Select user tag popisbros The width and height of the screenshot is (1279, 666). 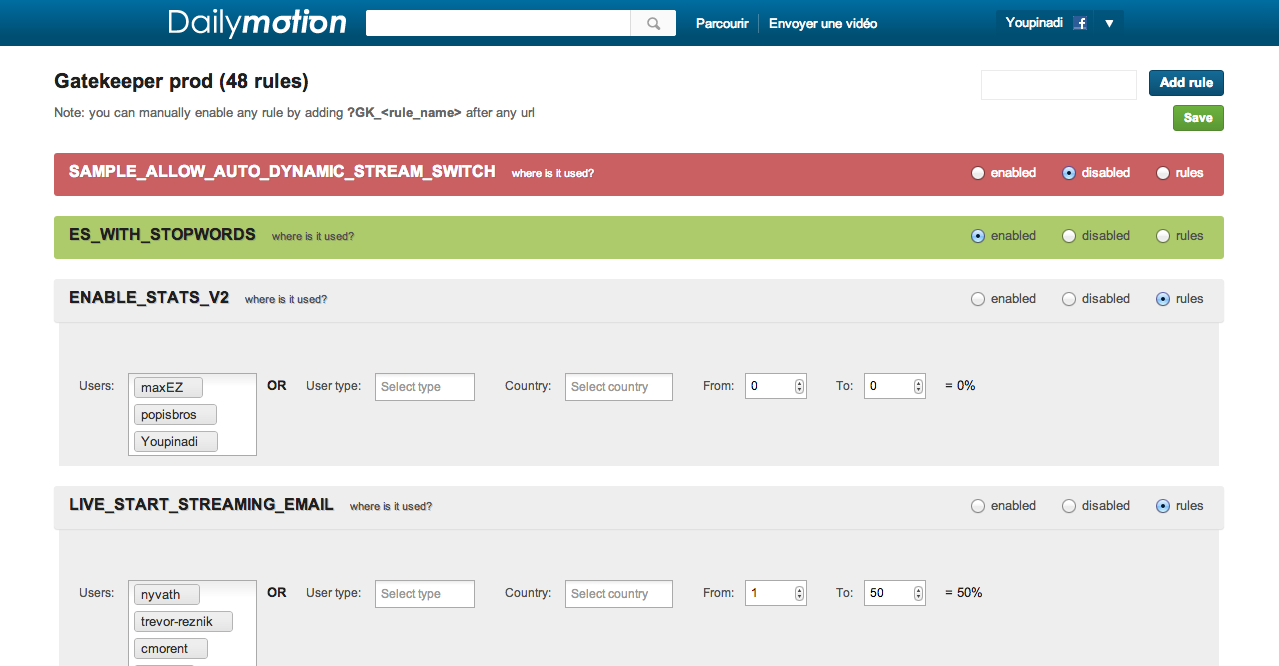coord(175,415)
